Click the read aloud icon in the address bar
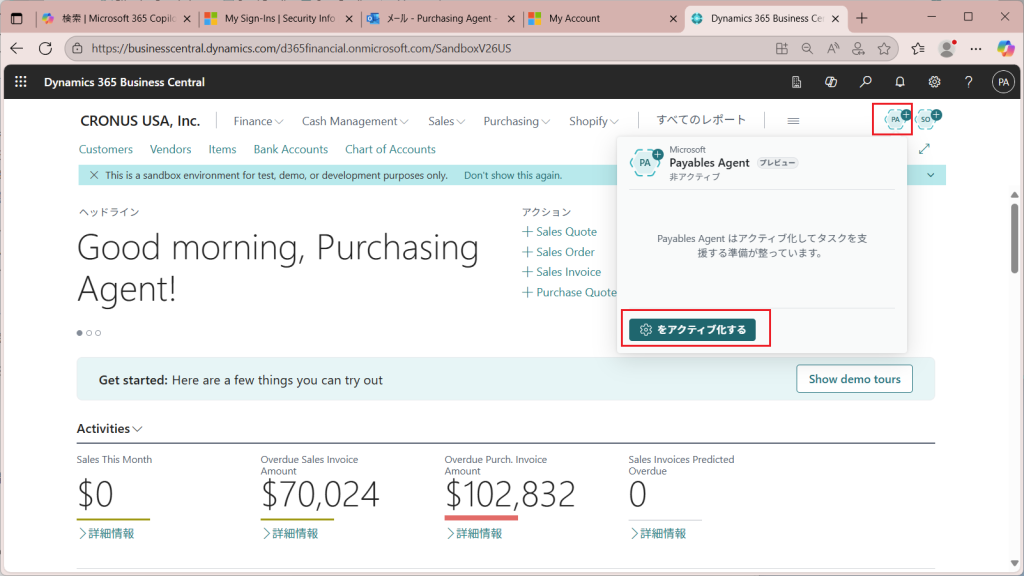Viewport: 1024px width, 576px height. pyautogui.click(x=833, y=48)
